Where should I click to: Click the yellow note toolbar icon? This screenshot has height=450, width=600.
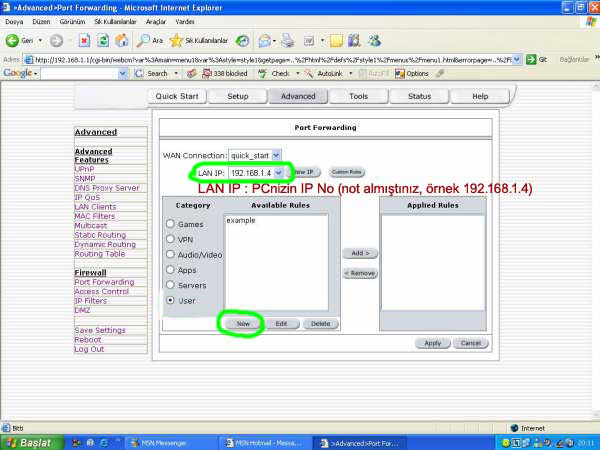click(x=336, y=41)
